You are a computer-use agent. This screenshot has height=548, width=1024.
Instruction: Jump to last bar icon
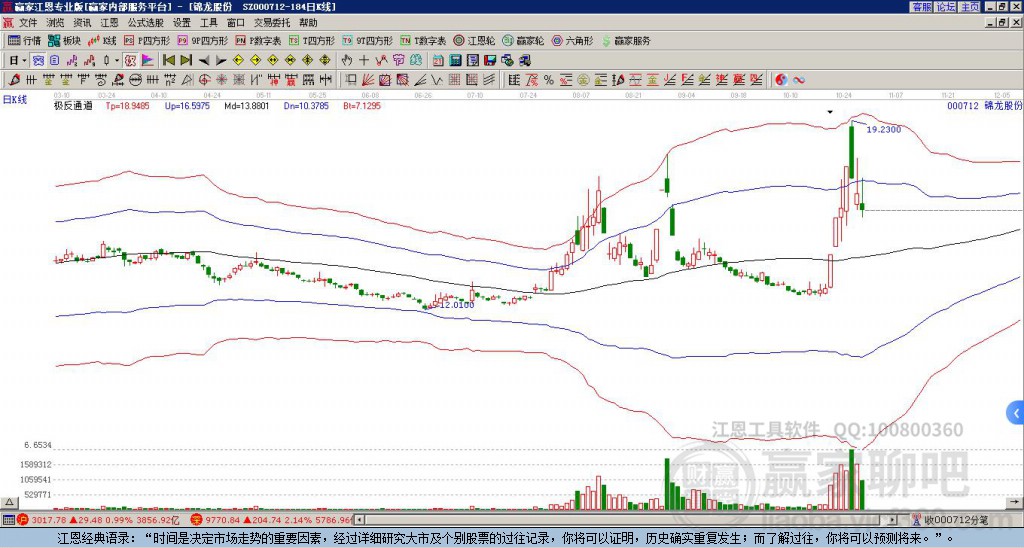[186, 61]
